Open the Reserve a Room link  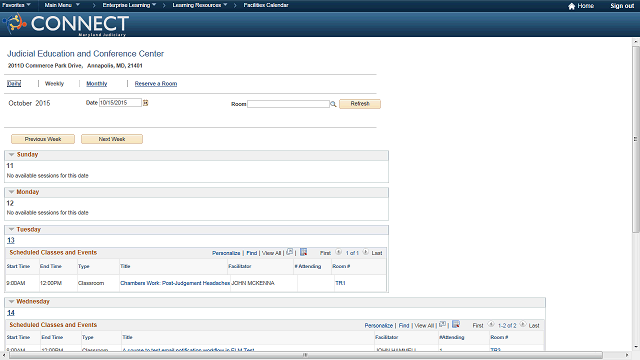[156, 84]
